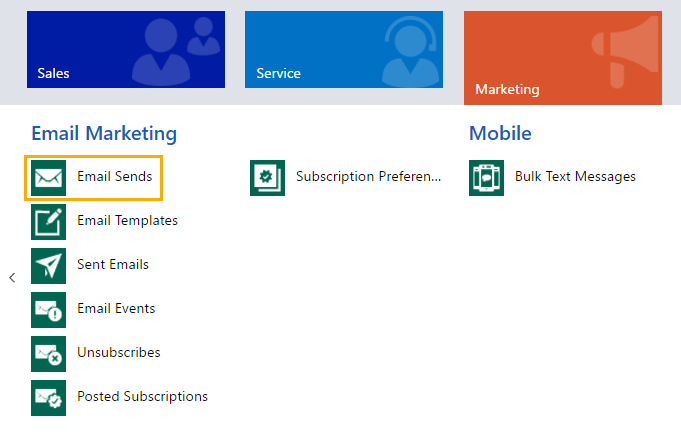Click the Bulk Text Messages phone icon
681x436 pixels.
click(487, 177)
